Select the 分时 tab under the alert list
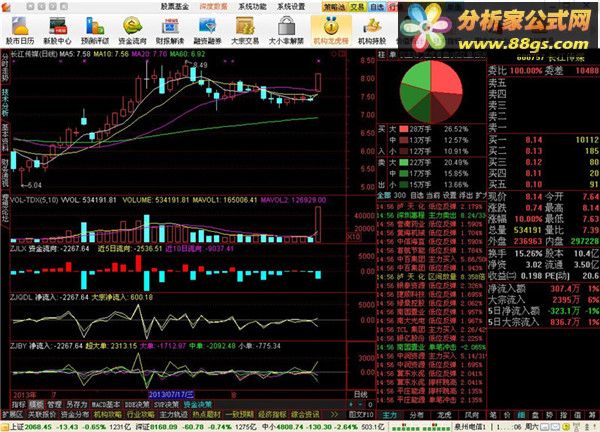 coord(417,414)
